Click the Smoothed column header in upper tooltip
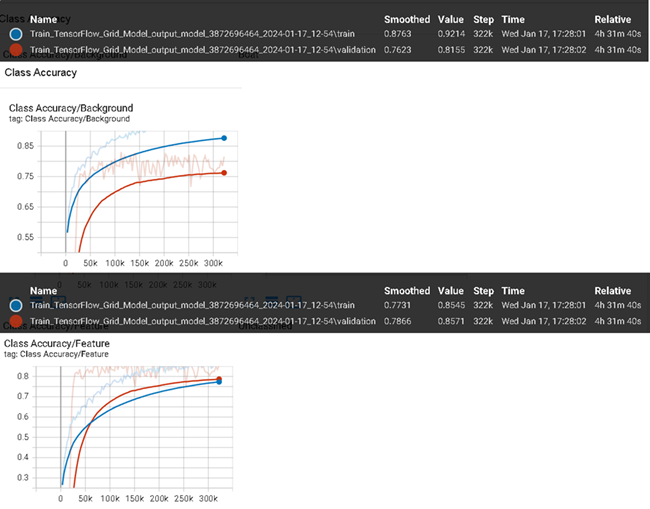 click(407, 19)
